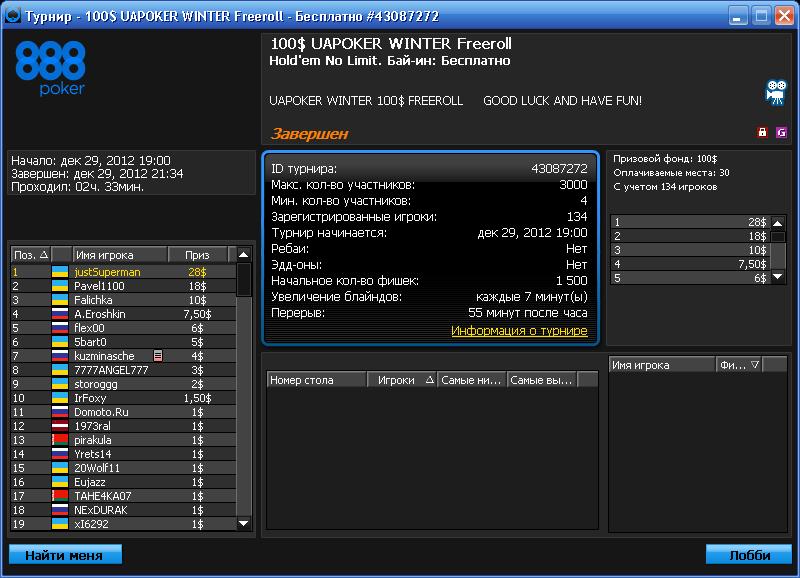Viewport: 800px width, 578px height.
Task: Click the player list scrollbar up arrow
Action: pyautogui.click(x=244, y=255)
